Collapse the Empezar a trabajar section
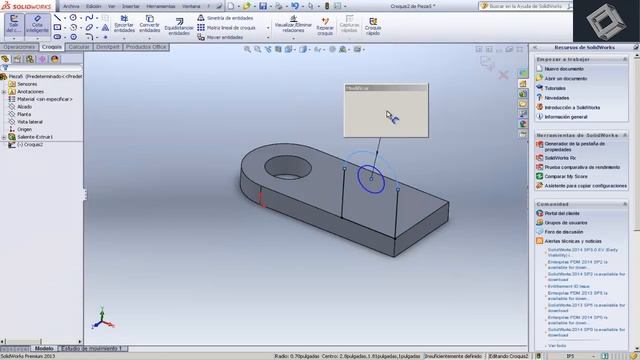Screen dimensions: 640x360 pos(625,59)
